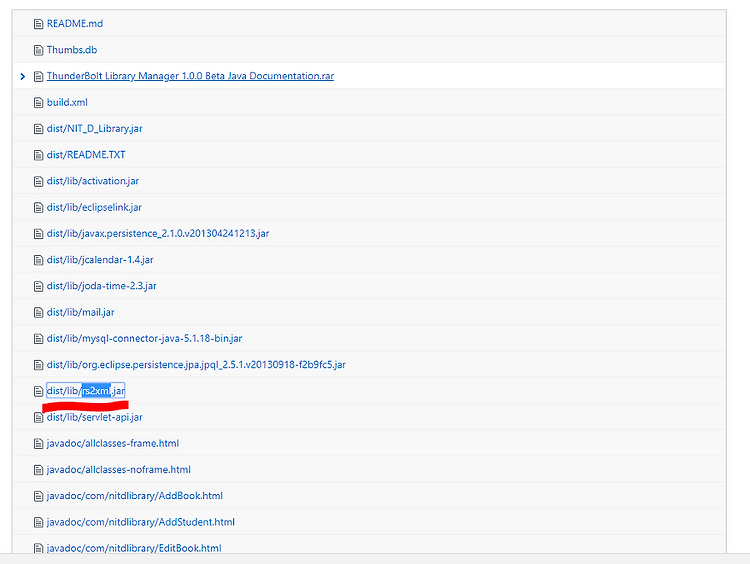Click file icon beside AddStudent.html
750x564 pixels.
38,522
